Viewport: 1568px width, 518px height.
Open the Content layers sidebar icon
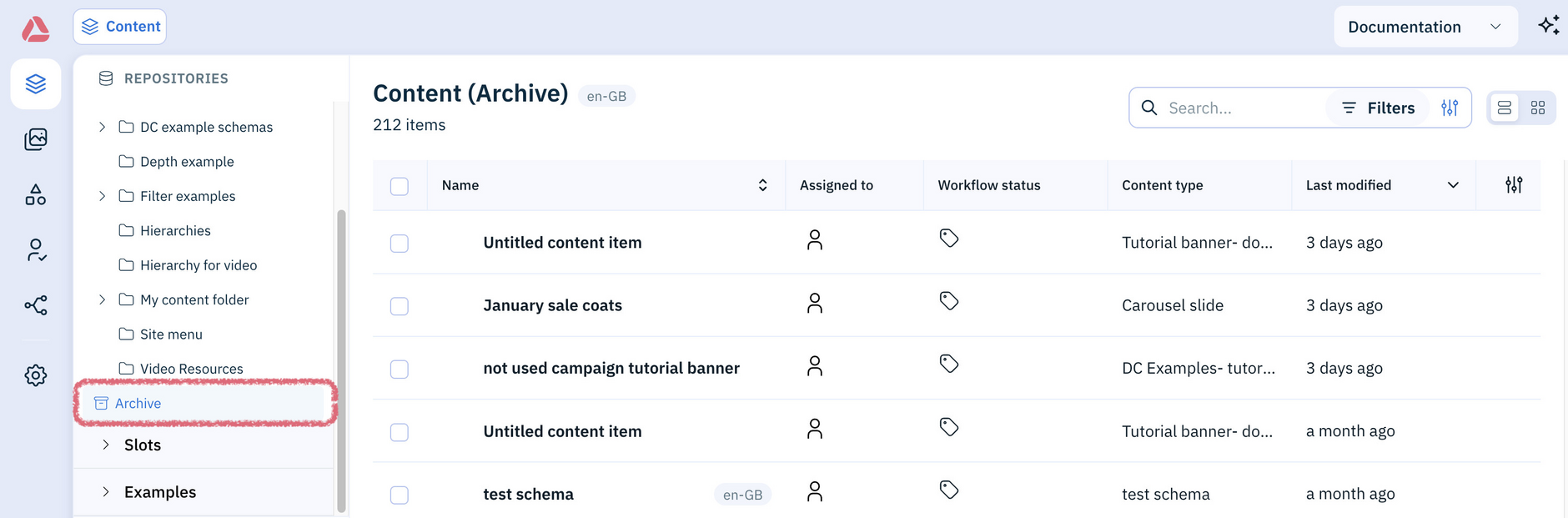(36, 83)
